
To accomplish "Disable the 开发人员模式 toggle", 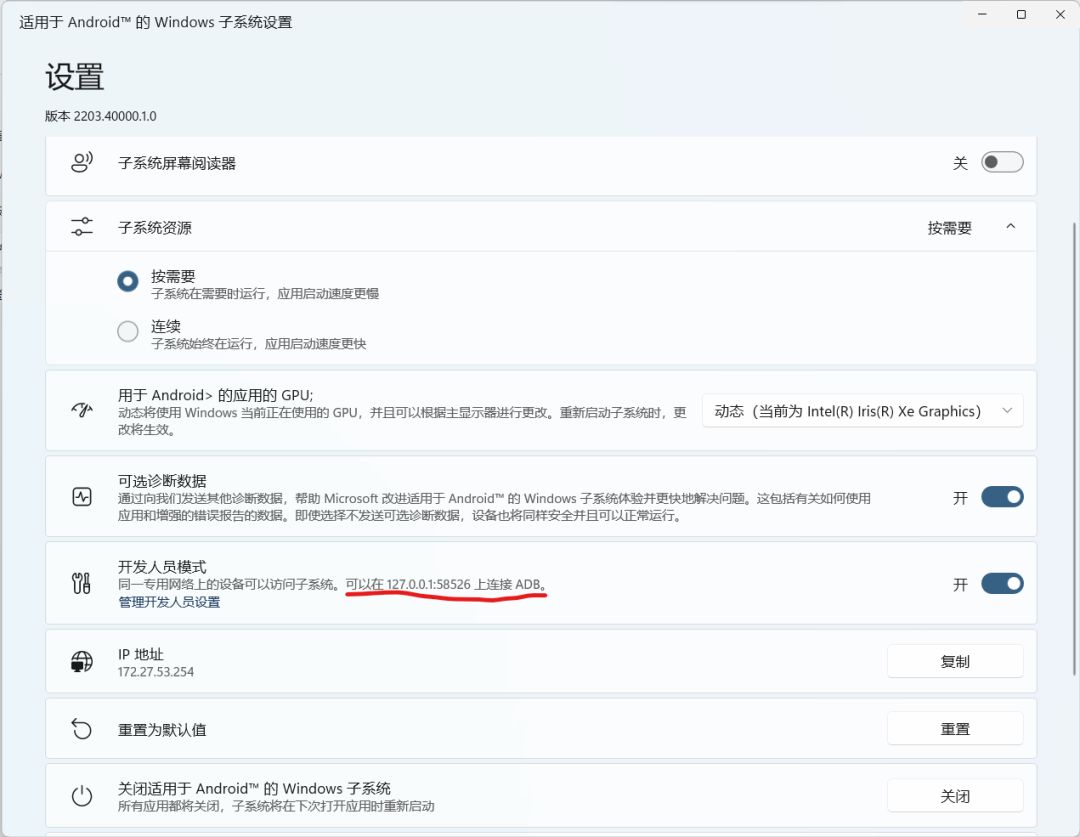I will (x=1002, y=583).
